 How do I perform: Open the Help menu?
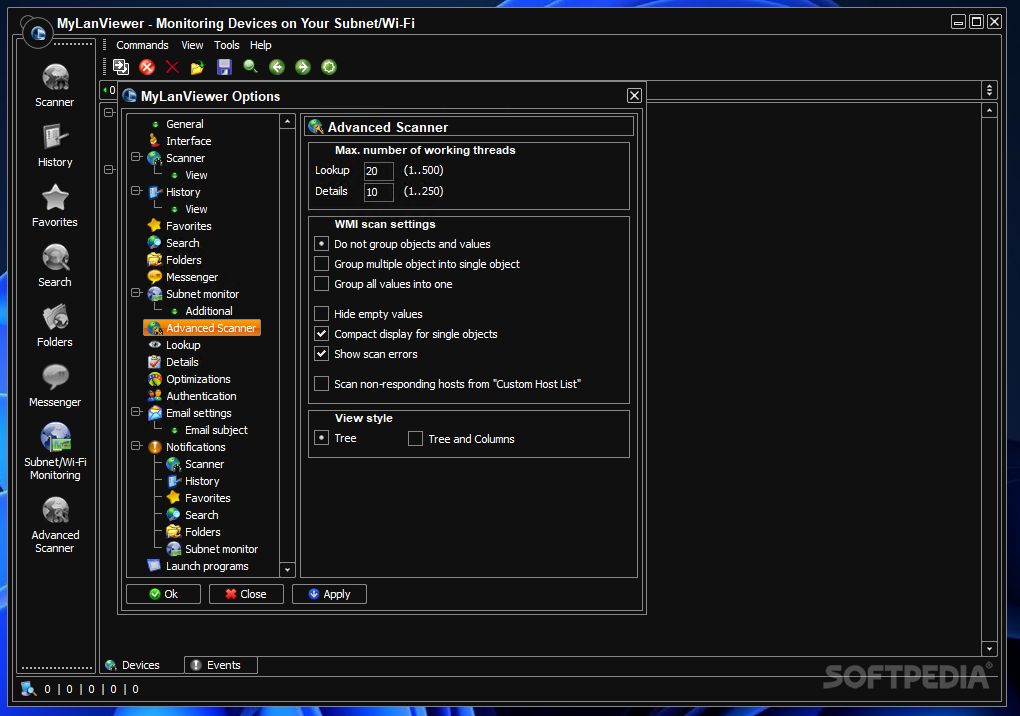[260, 46]
